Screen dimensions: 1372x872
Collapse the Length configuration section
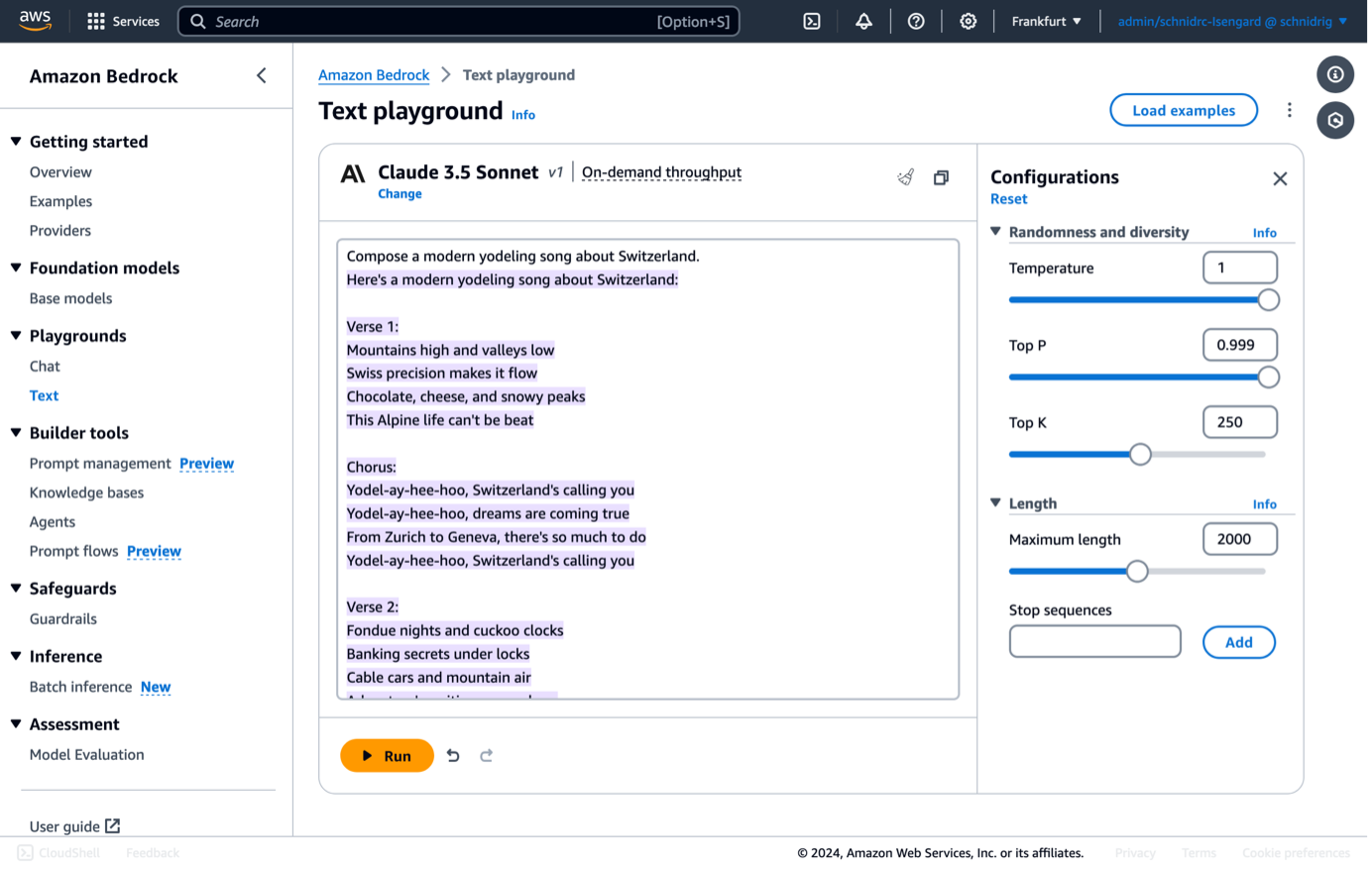pos(995,502)
